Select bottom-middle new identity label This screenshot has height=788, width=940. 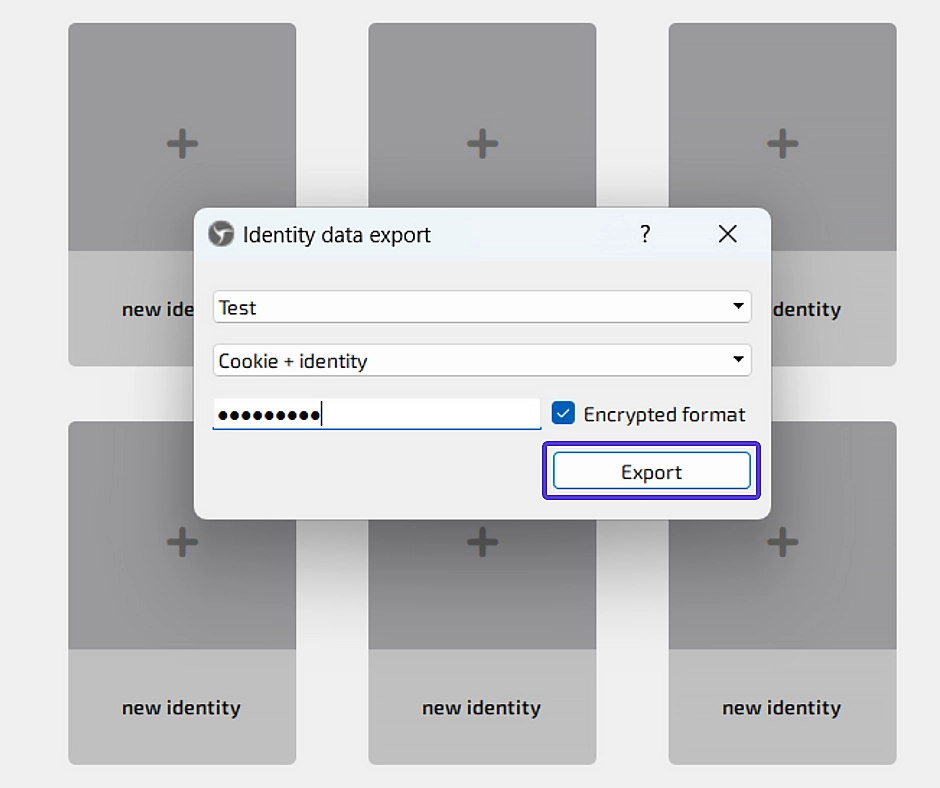pyautogui.click(x=482, y=708)
